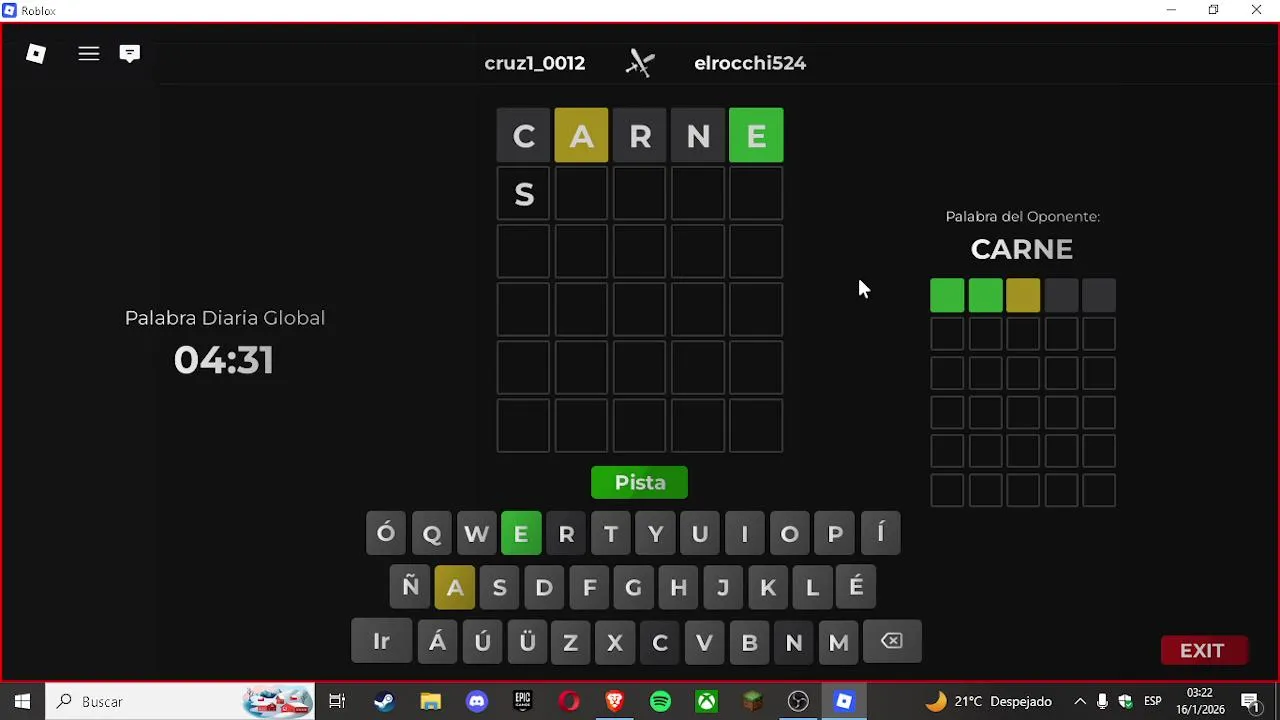Show hidden system tray icons
This screenshot has height=720, width=1280.
(1080, 702)
